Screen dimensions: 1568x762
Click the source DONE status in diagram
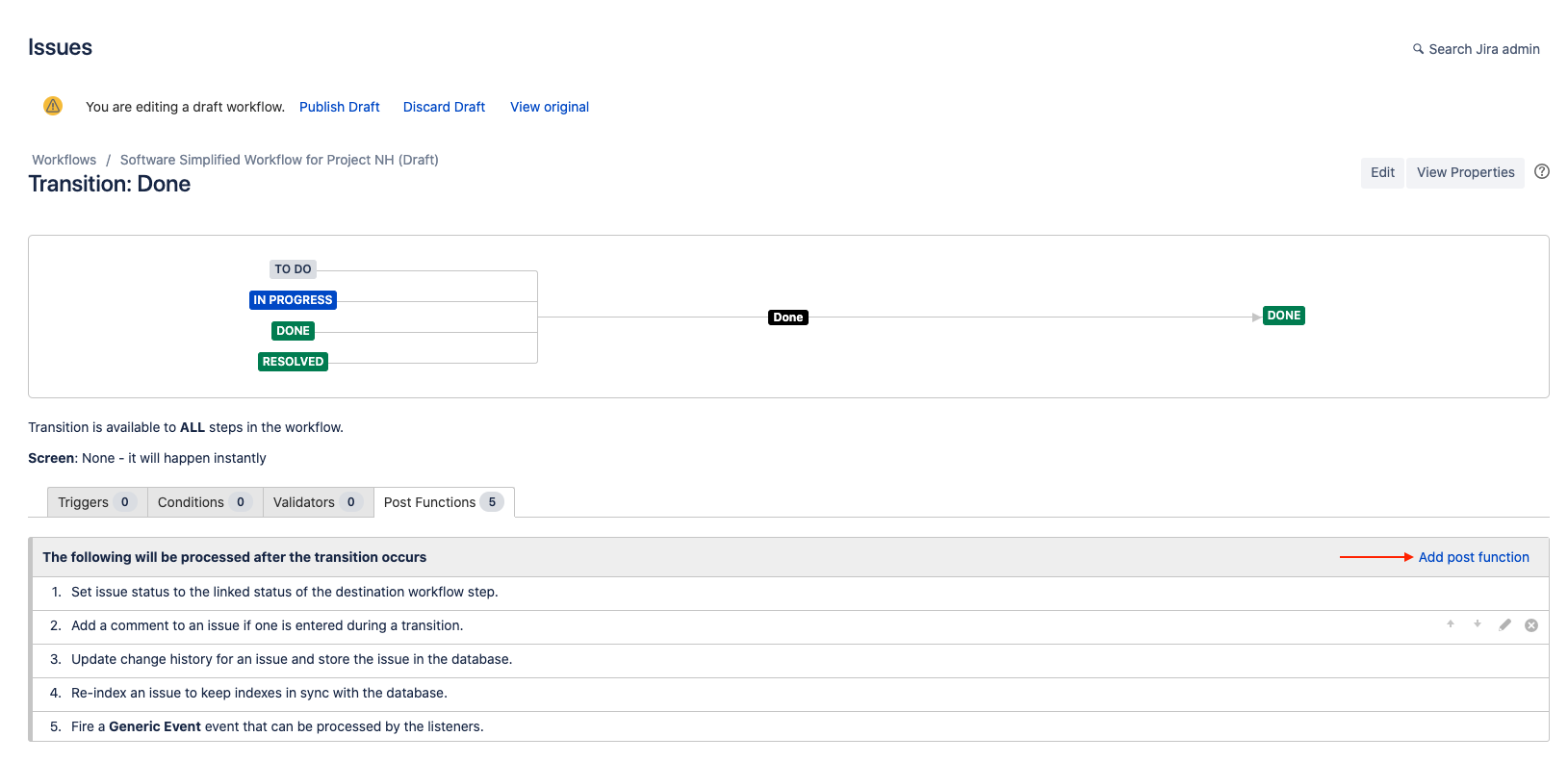(x=293, y=331)
